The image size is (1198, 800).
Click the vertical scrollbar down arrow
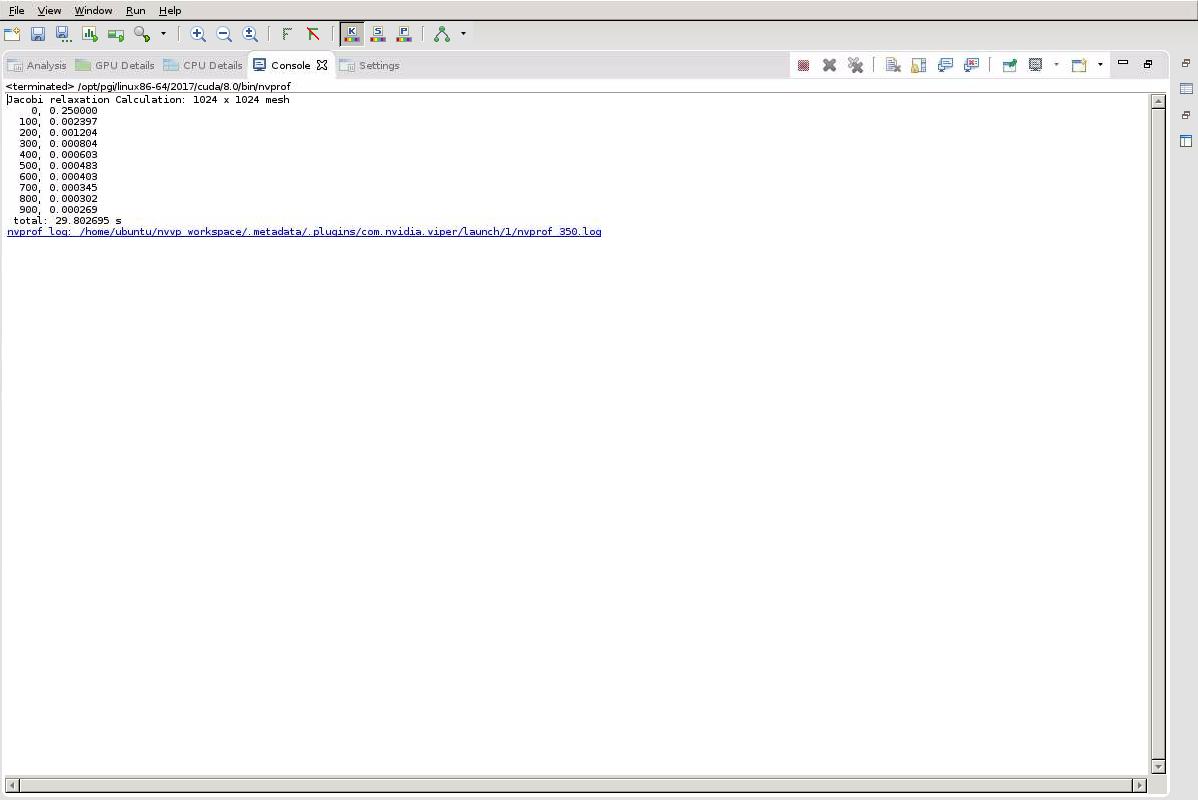pyautogui.click(x=1158, y=767)
